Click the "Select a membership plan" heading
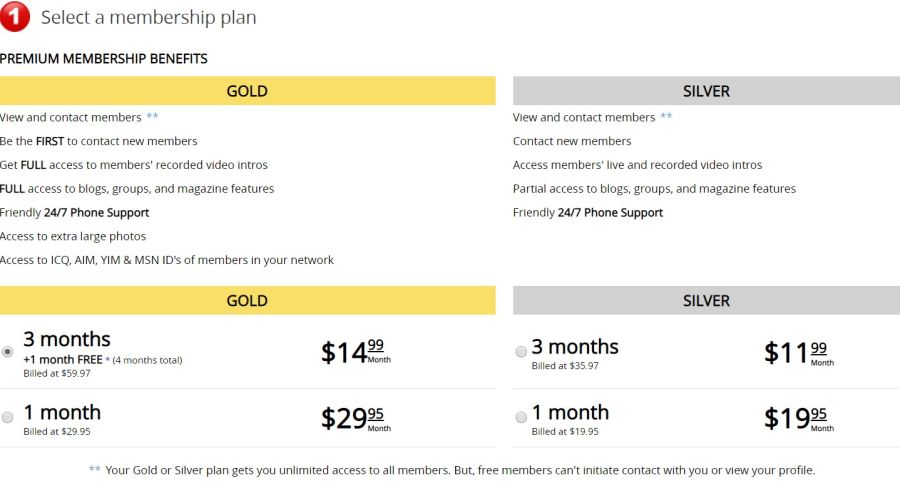Screen dimensions: 900x488 tap(148, 17)
